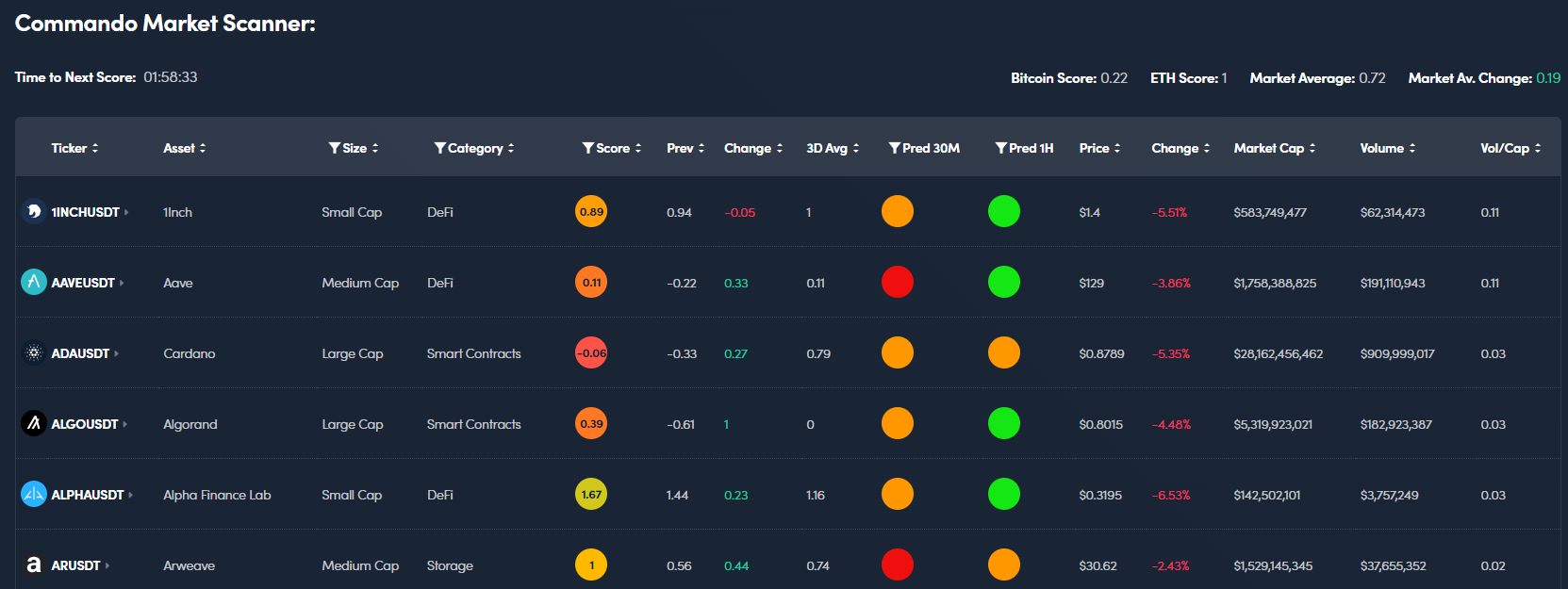Click the Aave coin logo icon
Viewport: 1568px width, 589px height.
tap(34, 282)
